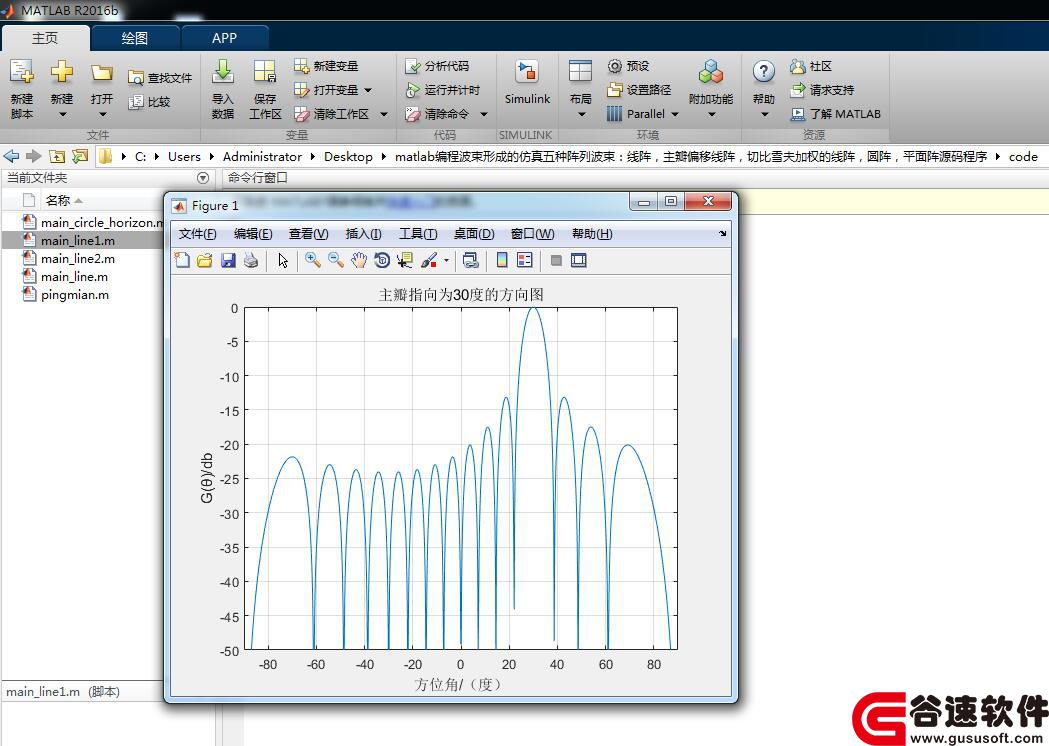Insert a legend via the Figure 1 toolbar

[x=524, y=260]
